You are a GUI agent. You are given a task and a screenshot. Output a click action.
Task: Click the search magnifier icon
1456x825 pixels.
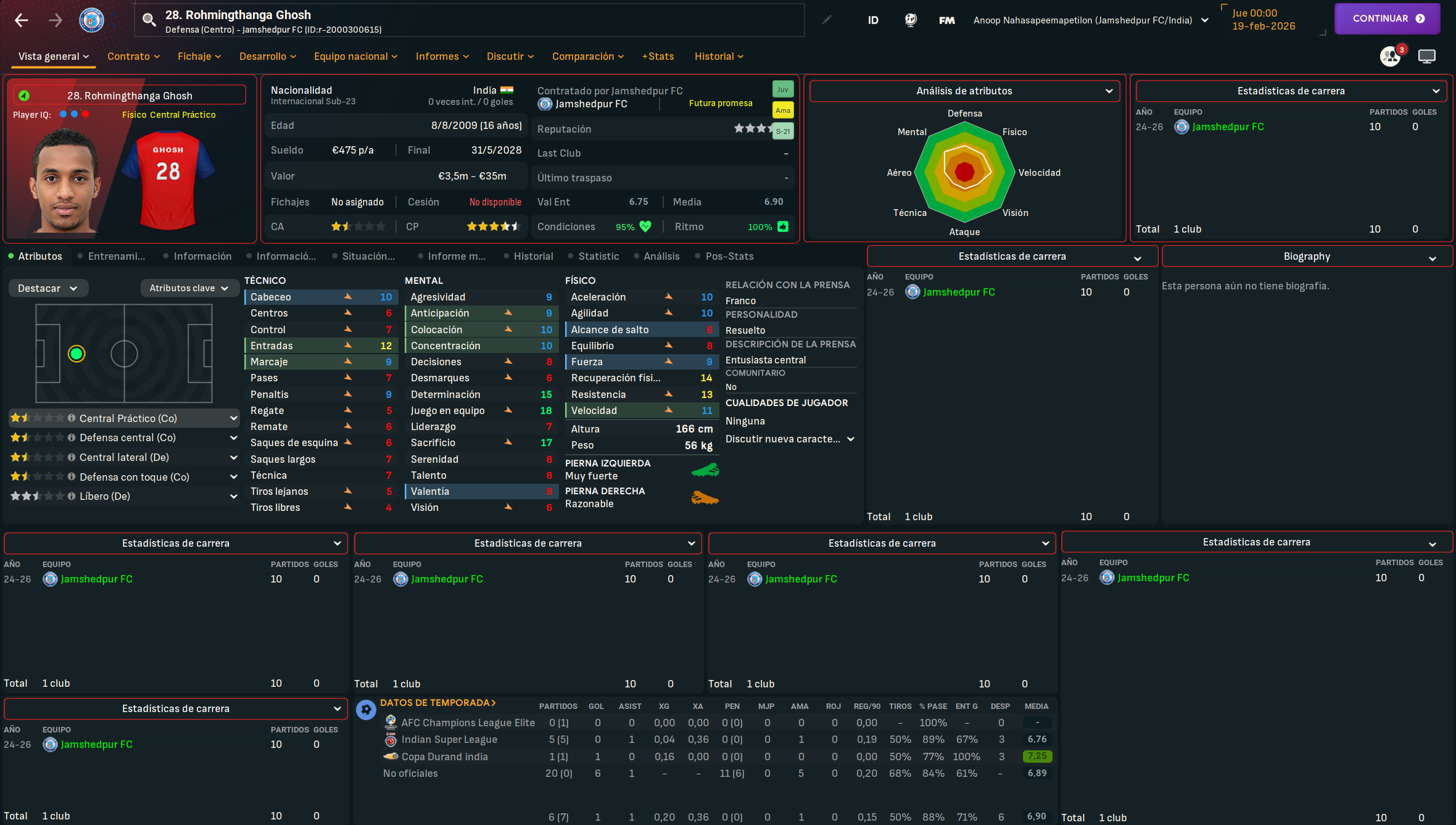149,20
